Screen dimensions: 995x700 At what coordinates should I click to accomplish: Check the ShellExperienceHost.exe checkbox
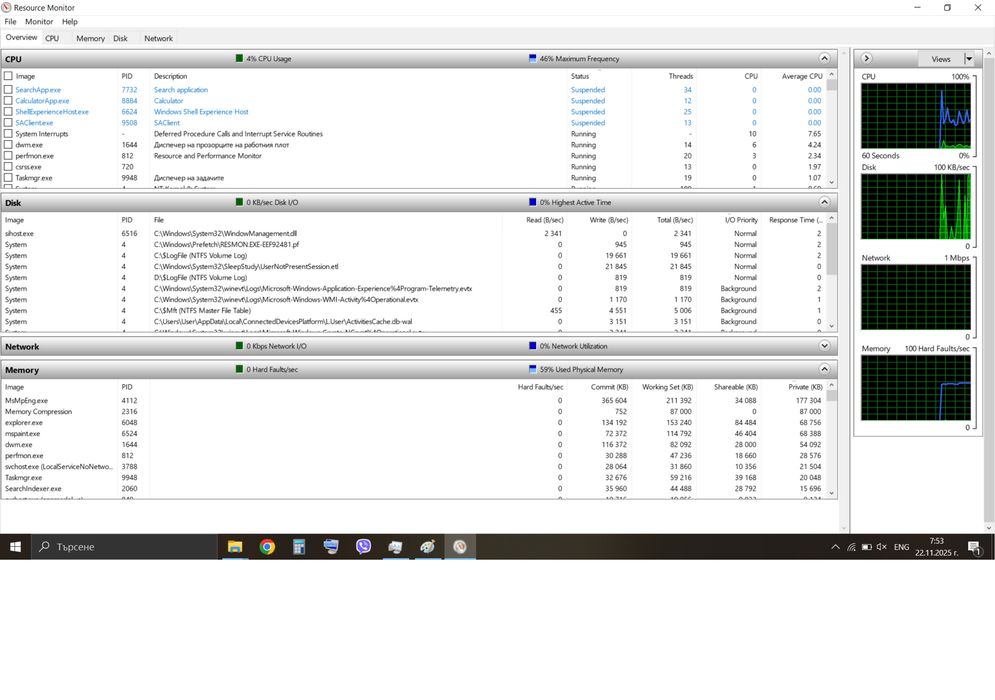tap(8, 112)
